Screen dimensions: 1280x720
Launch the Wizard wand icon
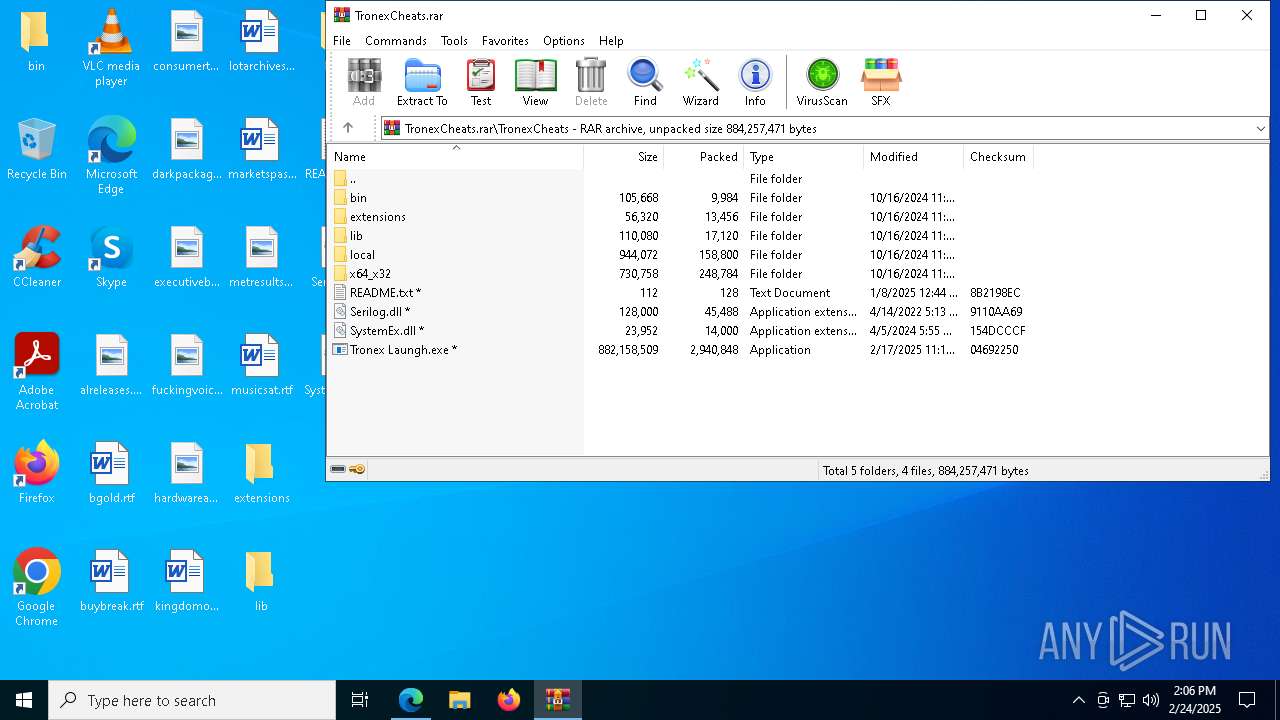(x=701, y=82)
